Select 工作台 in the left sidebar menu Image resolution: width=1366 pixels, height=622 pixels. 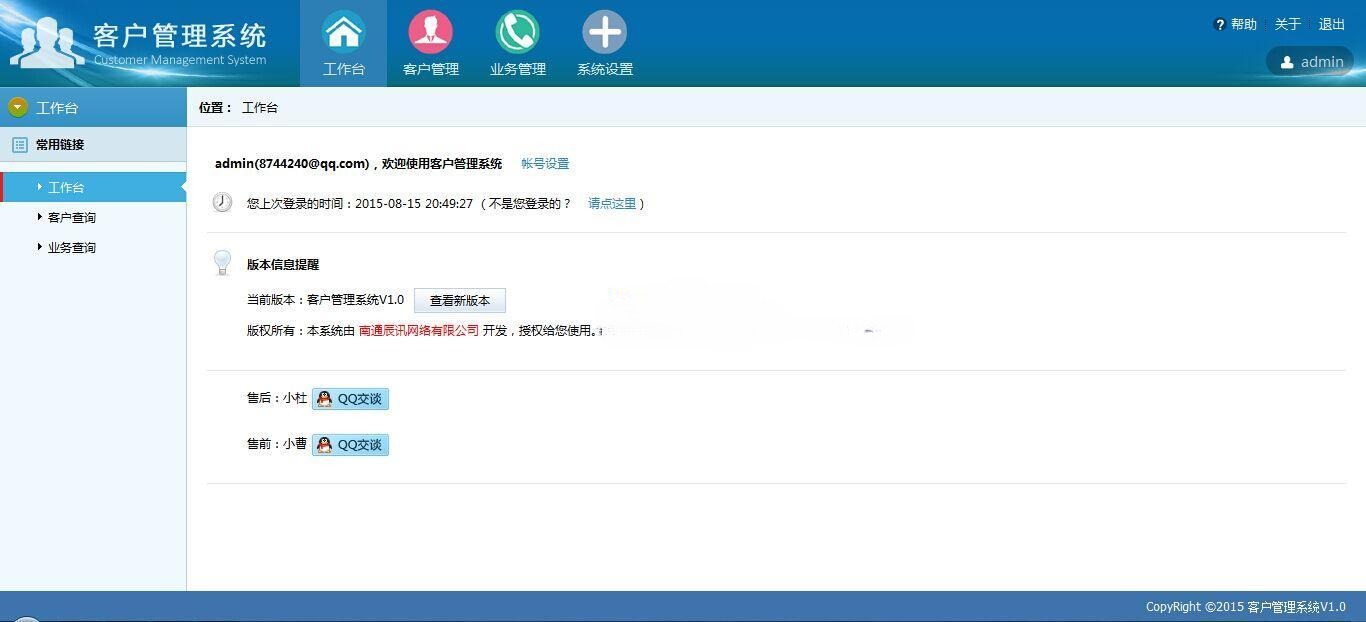[x=65, y=187]
